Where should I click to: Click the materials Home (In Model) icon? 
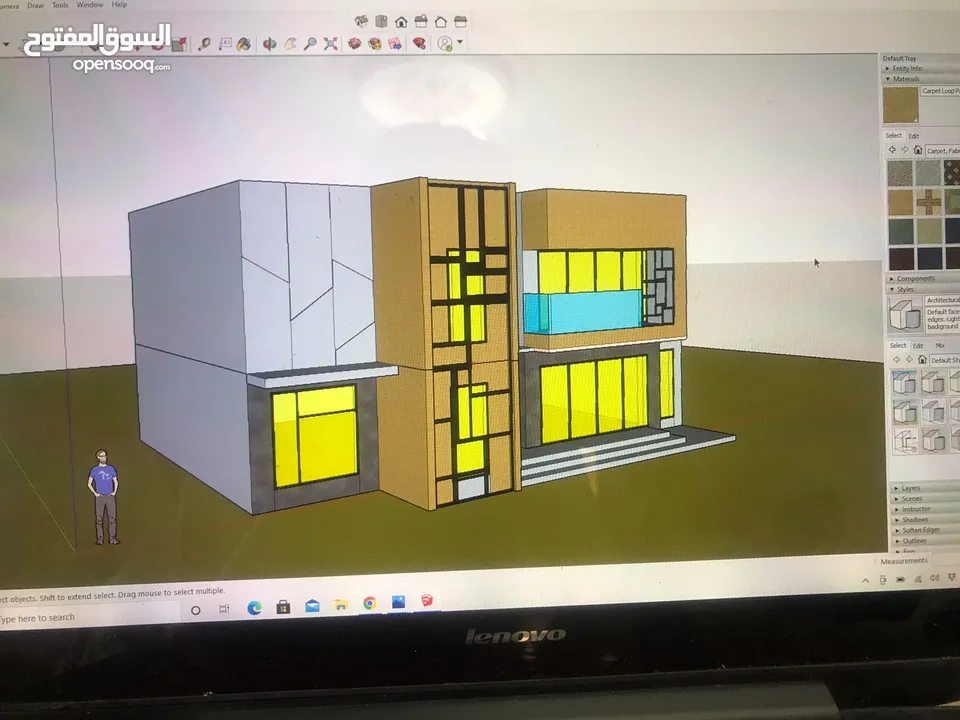pyautogui.click(x=918, y=150)
